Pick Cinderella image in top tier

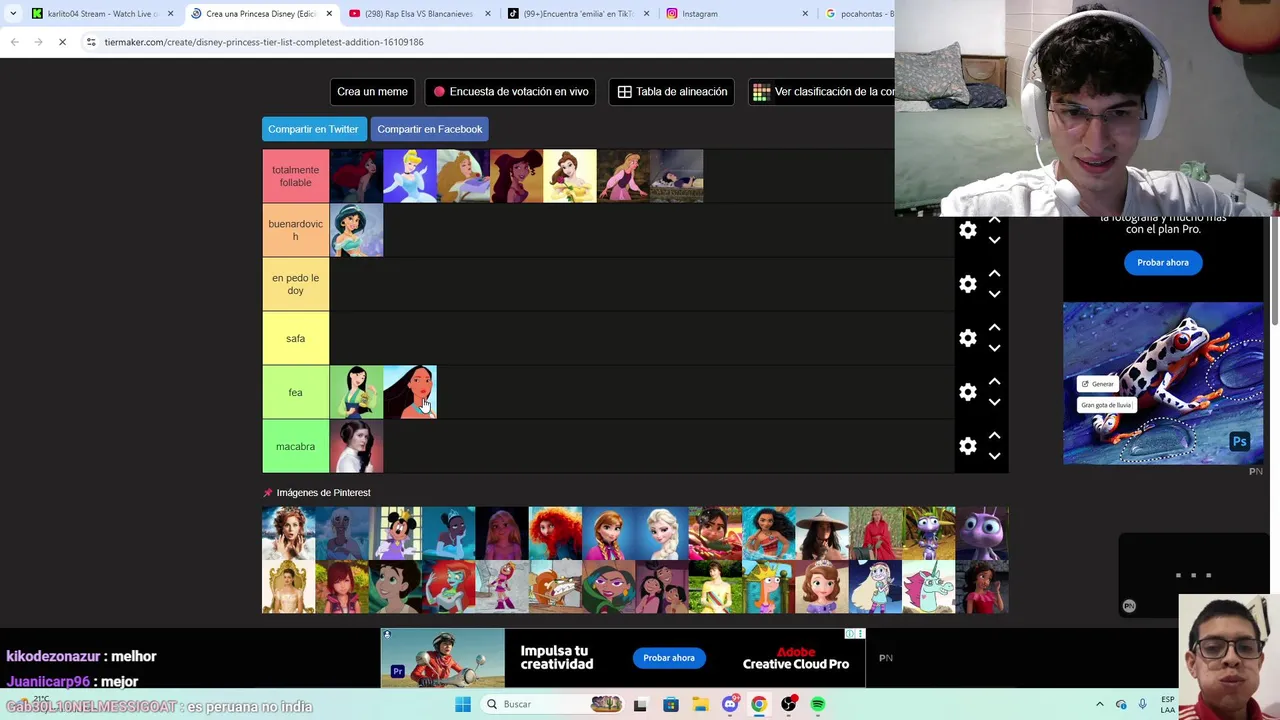point(410,176)
